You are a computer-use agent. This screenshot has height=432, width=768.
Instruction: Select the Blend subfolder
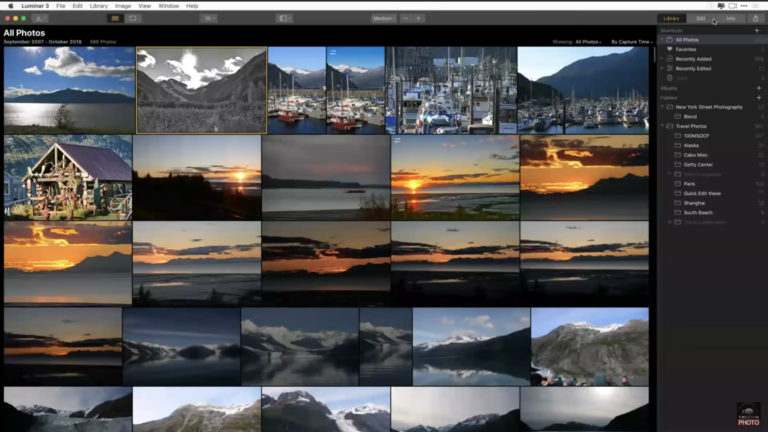[x=712, y=117]
